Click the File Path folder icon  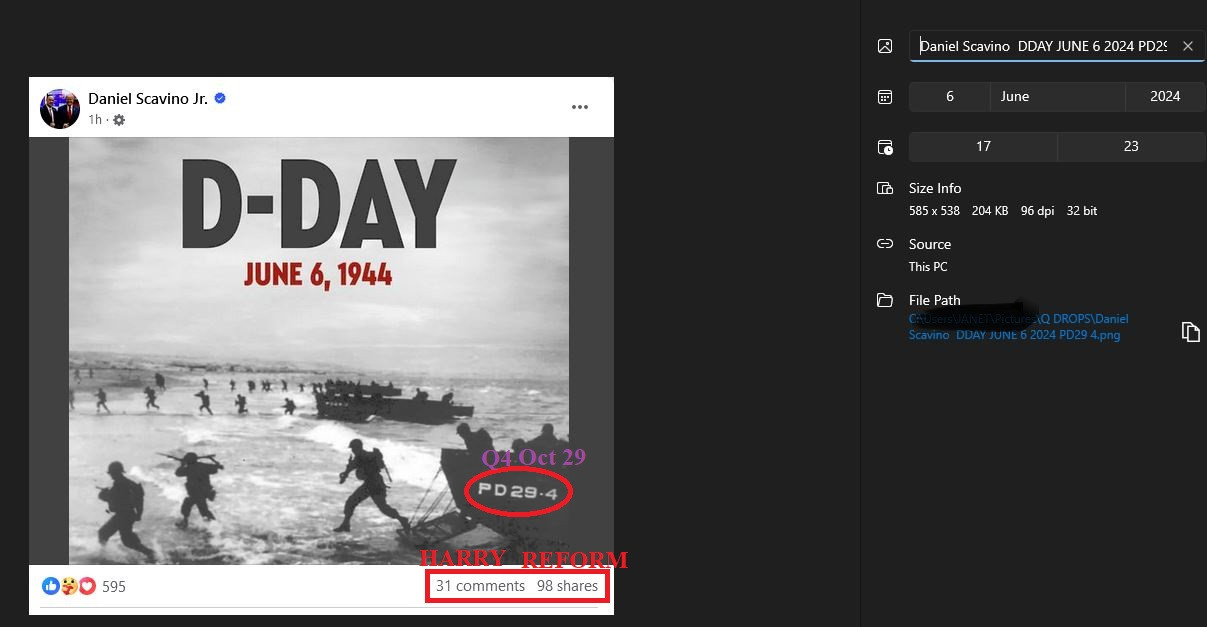point(885,300)
